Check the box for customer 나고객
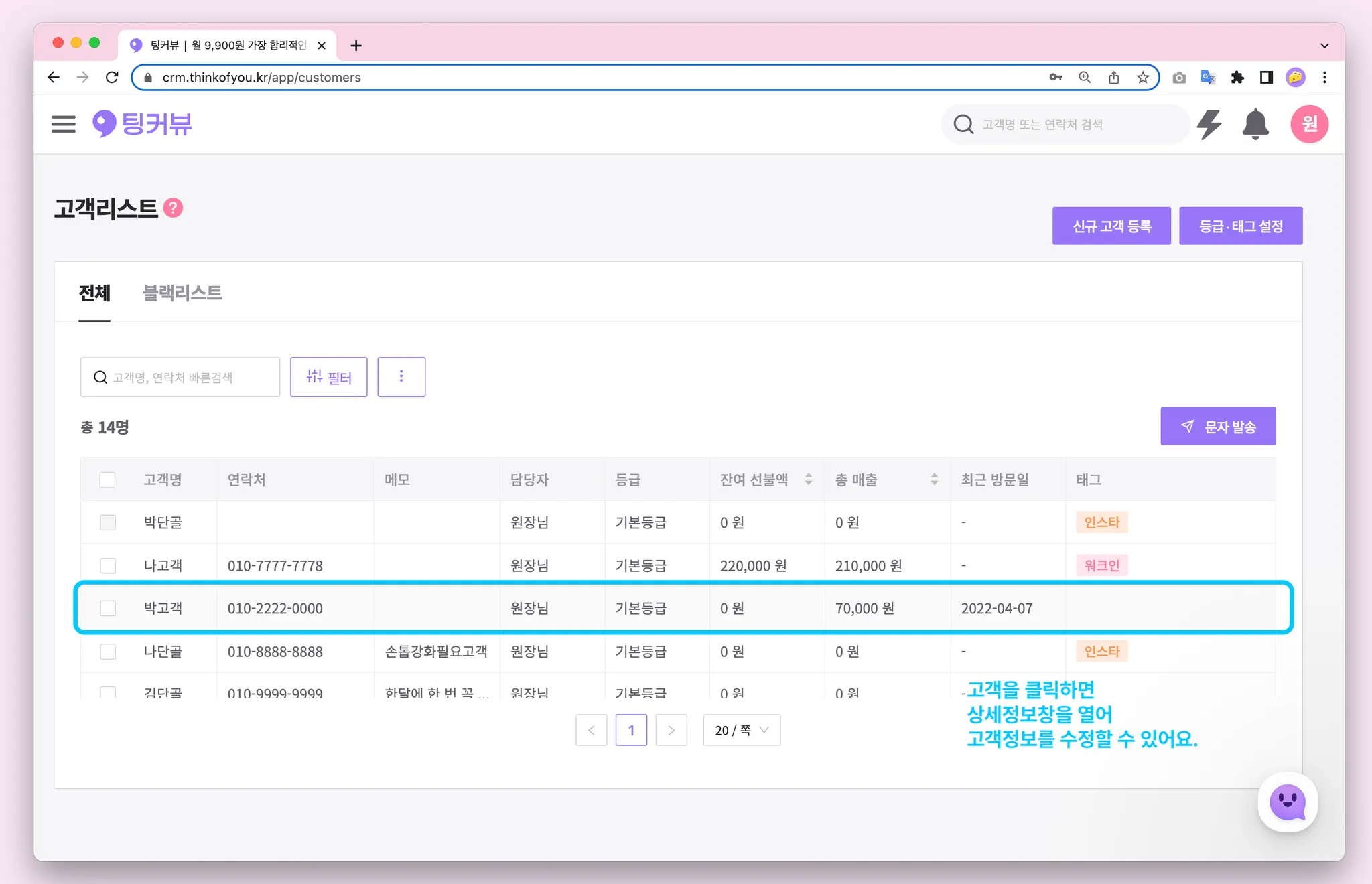 point(107,565)
